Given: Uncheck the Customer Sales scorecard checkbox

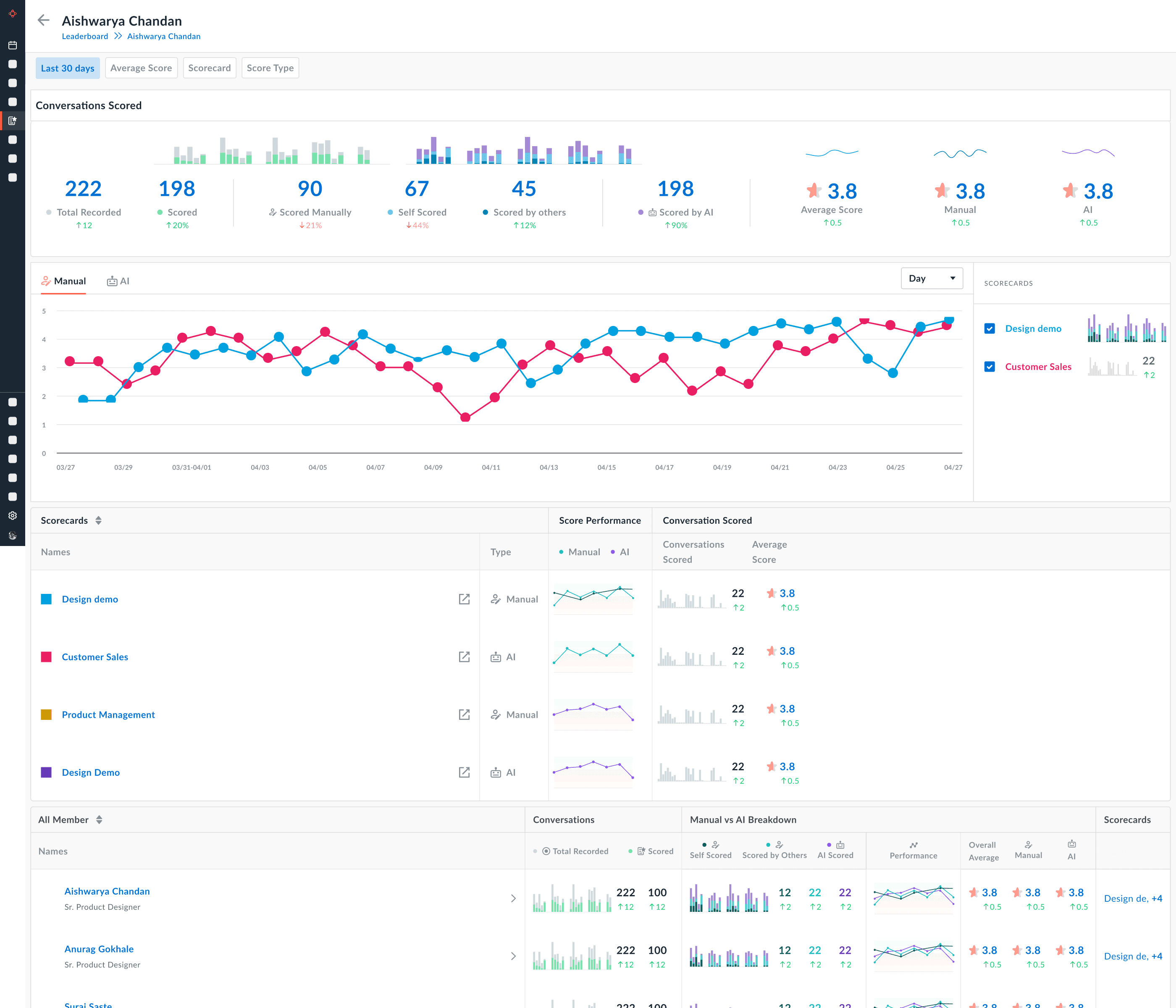Looking at the screenshot, I should coord(989,367).
